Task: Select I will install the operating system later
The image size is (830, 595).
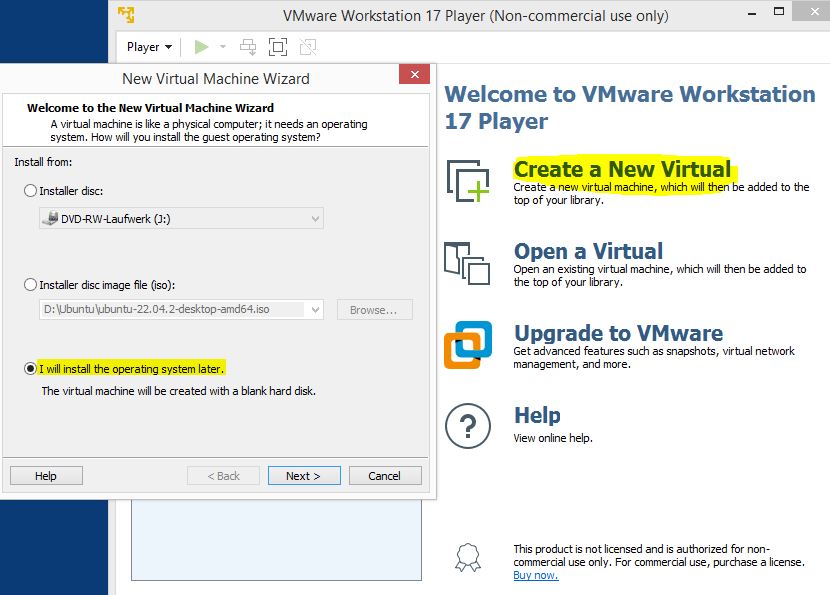Action: coord(30,368)
